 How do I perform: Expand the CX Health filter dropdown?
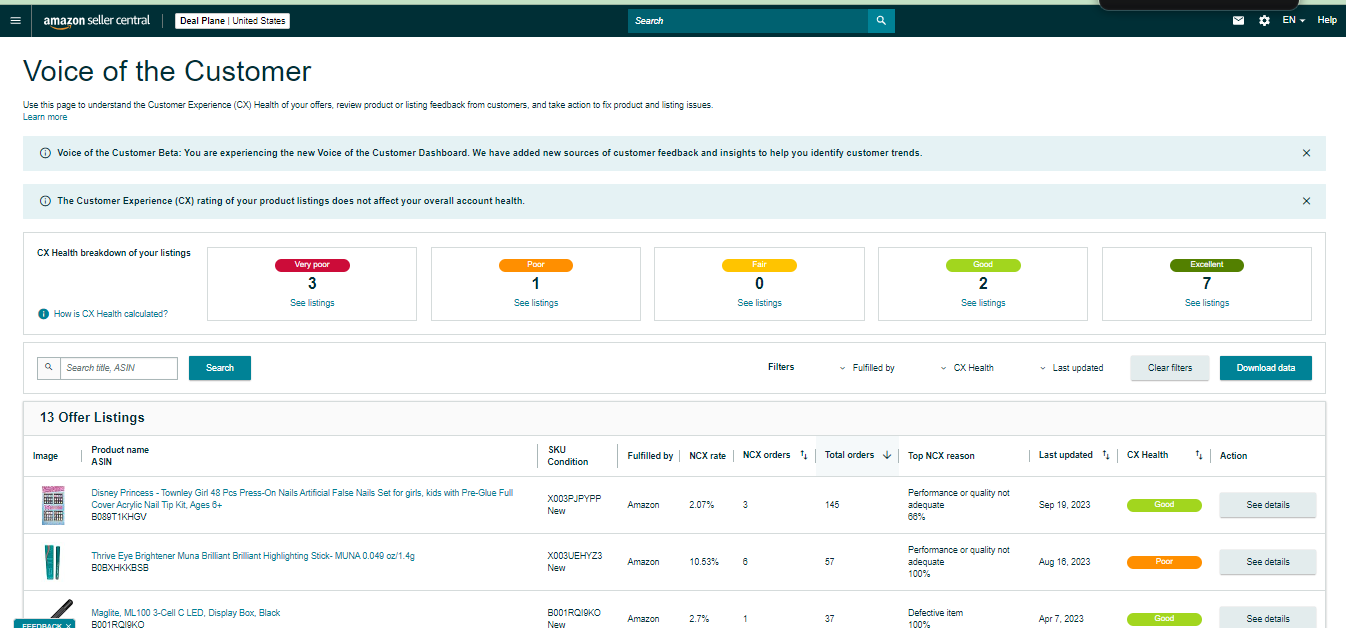(x=967, y=368)
